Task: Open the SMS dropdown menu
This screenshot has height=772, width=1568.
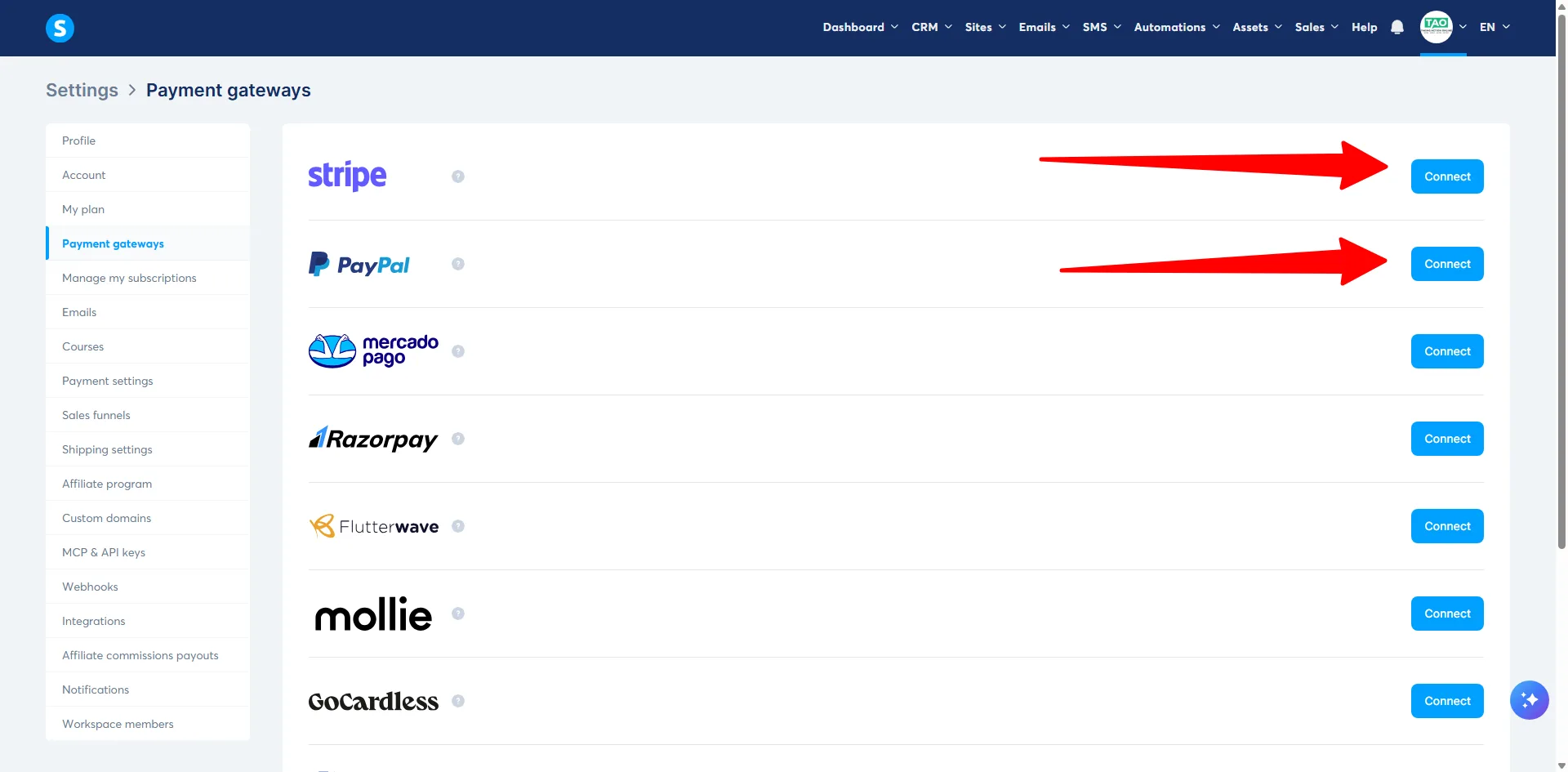Action: (1102, 27)
